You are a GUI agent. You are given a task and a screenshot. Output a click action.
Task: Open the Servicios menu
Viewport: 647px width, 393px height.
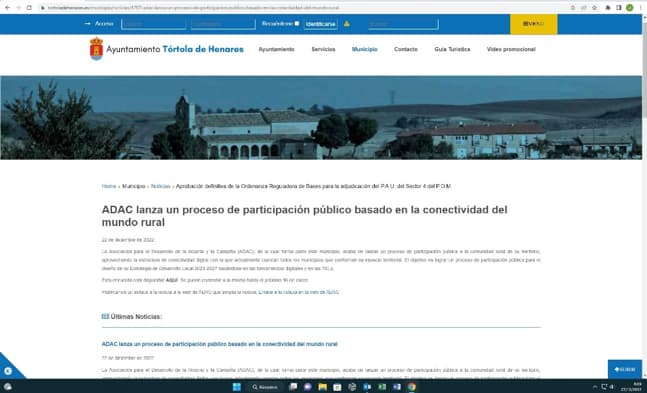pos(323,49)
